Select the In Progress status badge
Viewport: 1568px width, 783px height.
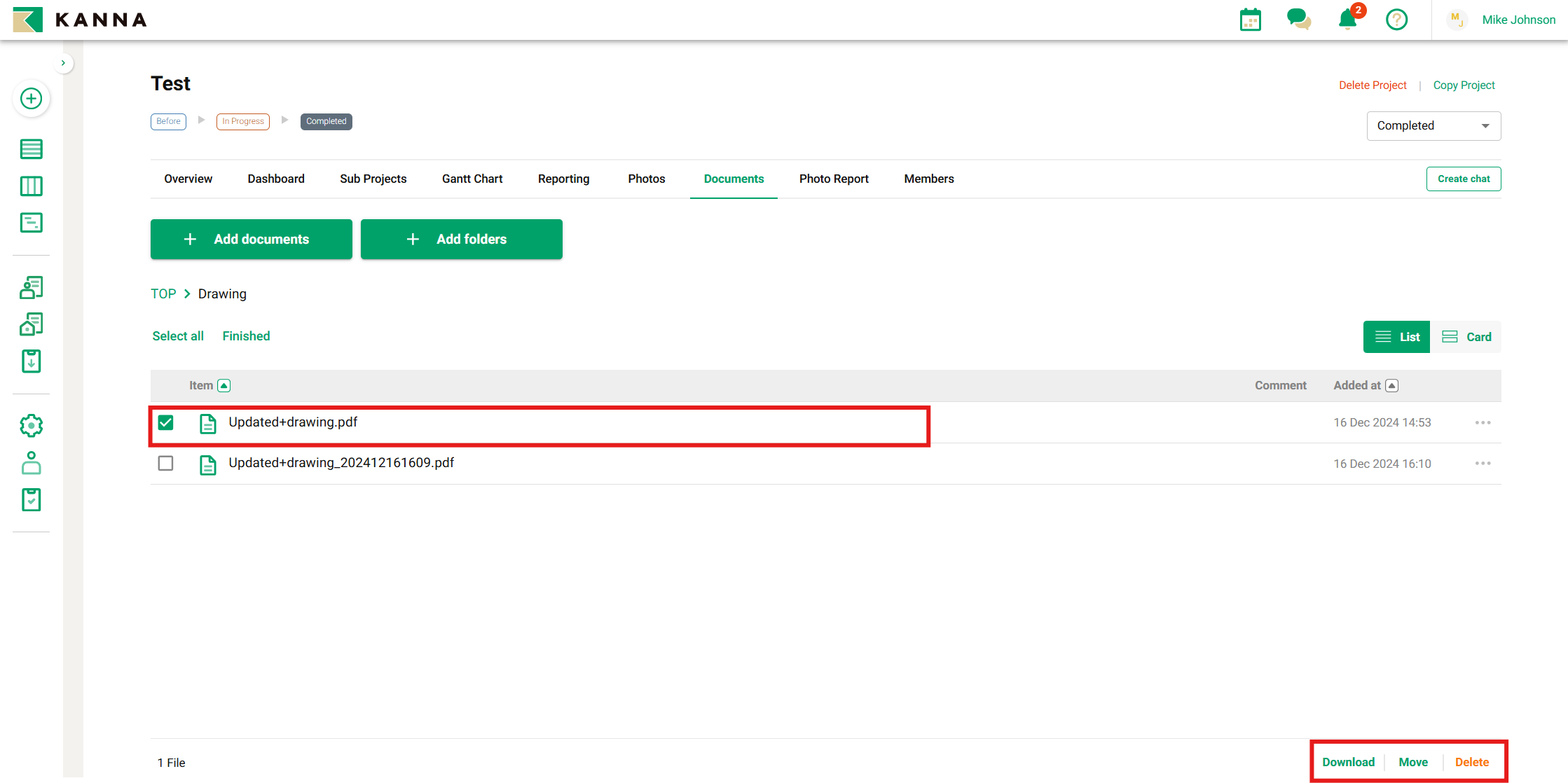(x=242, y=121)
